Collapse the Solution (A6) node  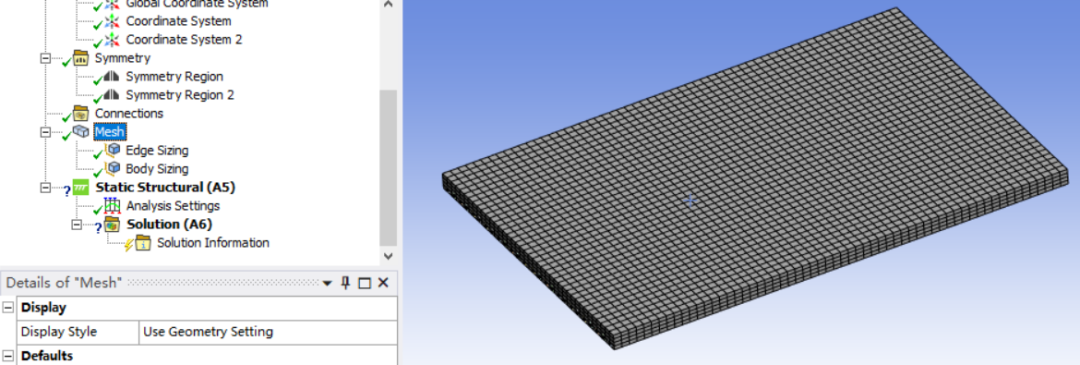77,225
